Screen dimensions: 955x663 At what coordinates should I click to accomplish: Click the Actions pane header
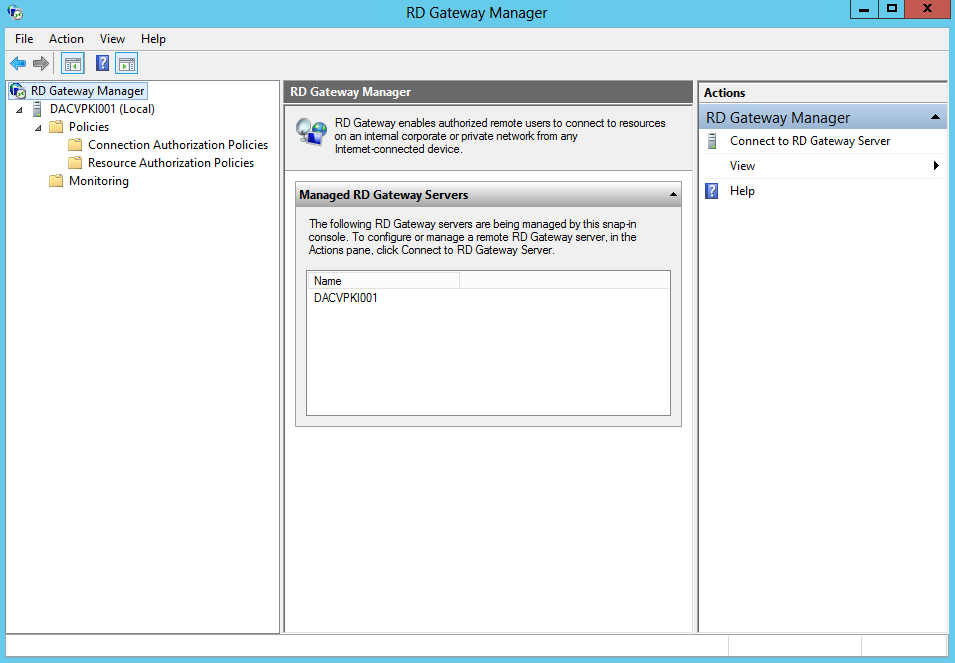(x=822, y=93)
